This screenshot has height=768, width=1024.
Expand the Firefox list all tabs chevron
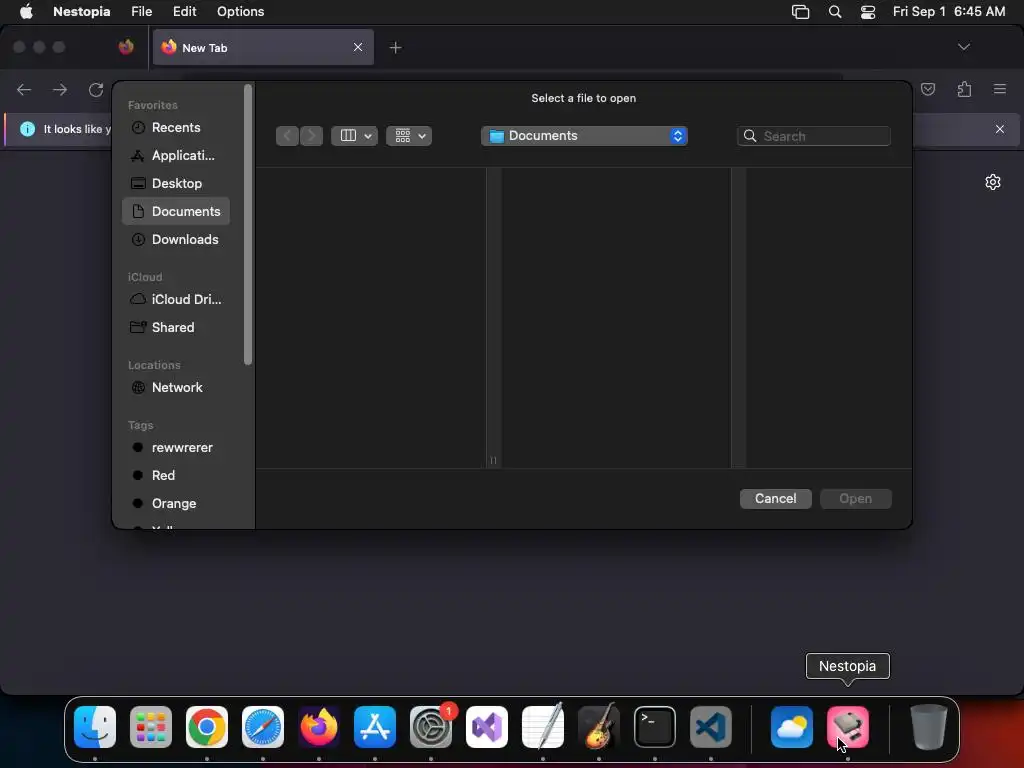pyautogui.click(x=964, y=47)
